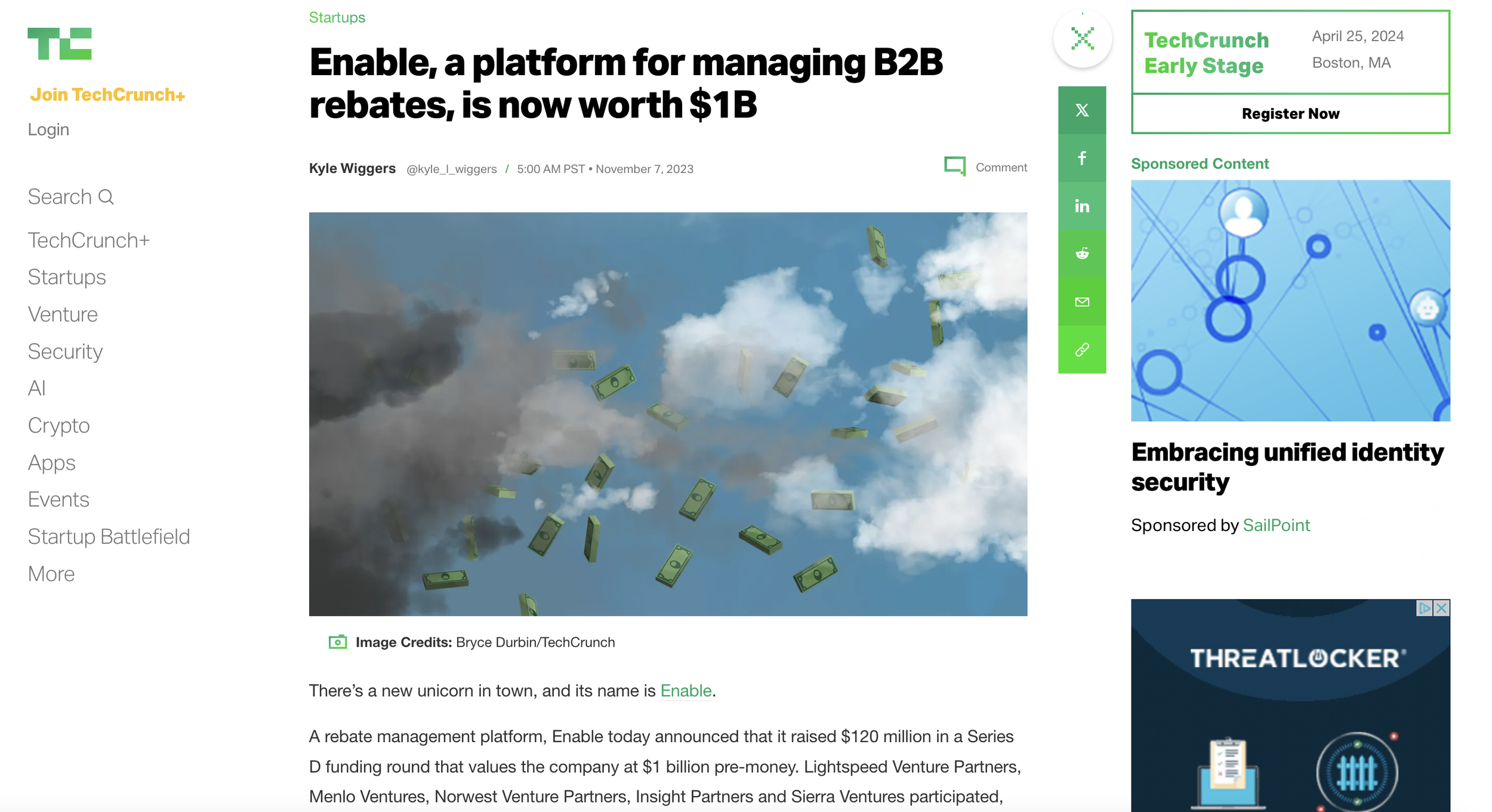Click the TechCrunch TC logo
This screenshot has height=812, width=1492.
coord(59,44)
